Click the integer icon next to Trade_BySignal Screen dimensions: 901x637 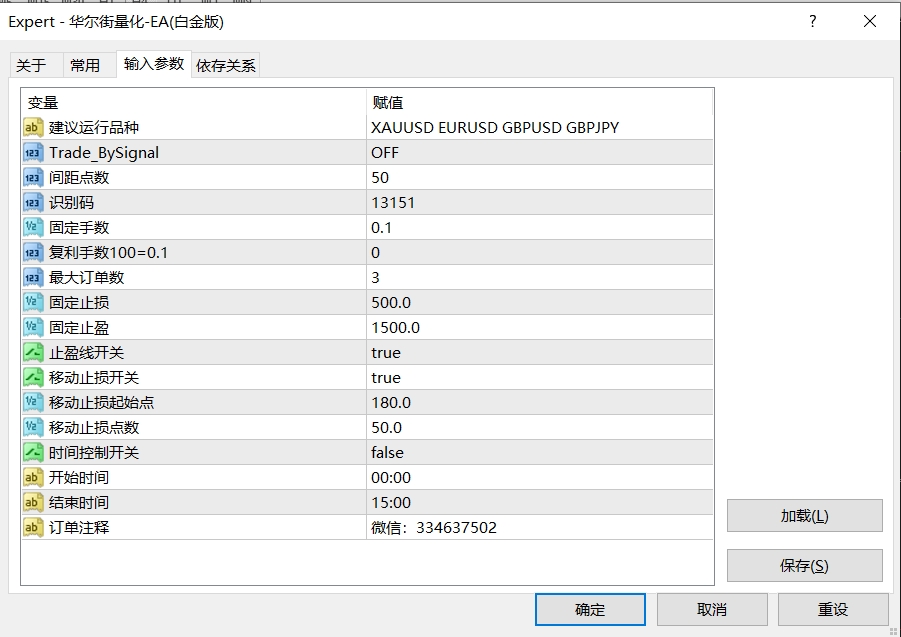[33, 152]
